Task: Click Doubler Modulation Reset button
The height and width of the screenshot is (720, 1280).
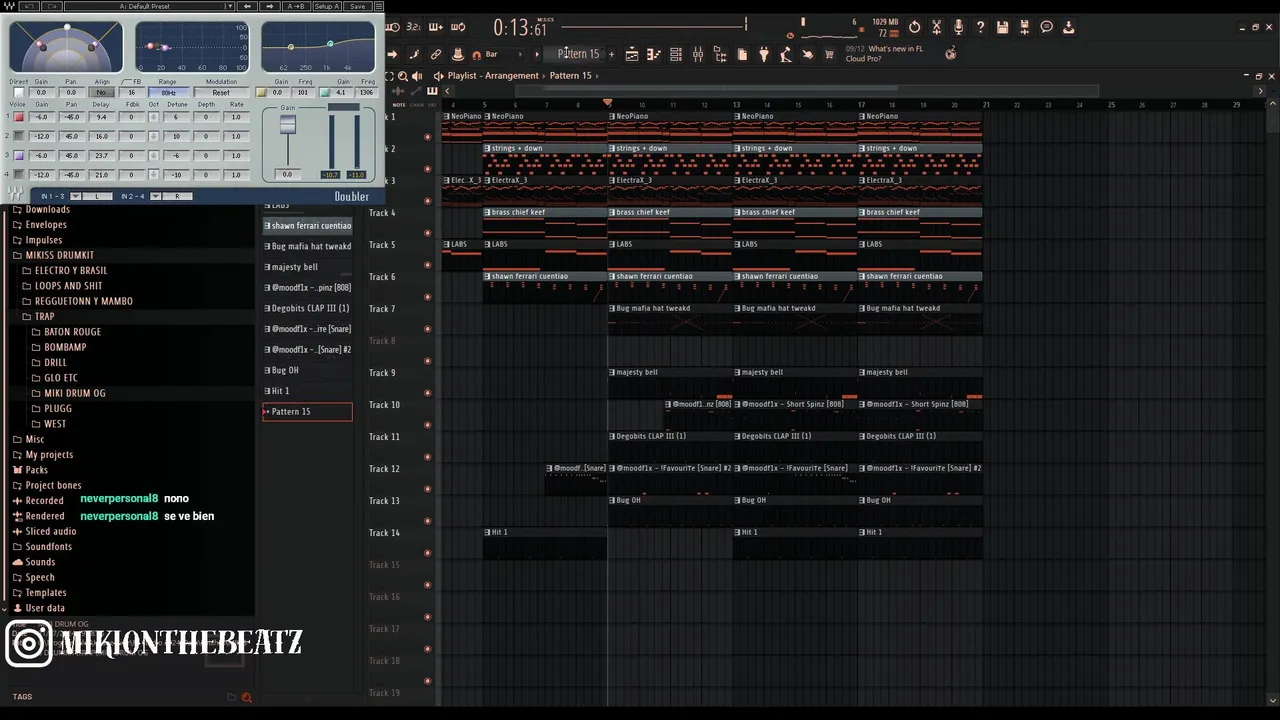Action: (x=221, y=92)
